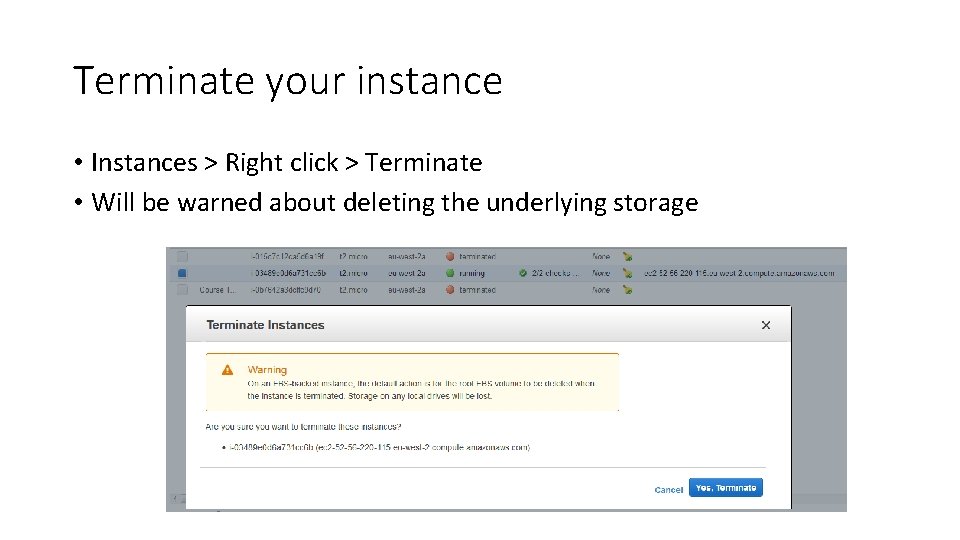Screen dimensions: 960x540
Task: Open the alarm icon for the running instance
Action: tap(627, 272)
